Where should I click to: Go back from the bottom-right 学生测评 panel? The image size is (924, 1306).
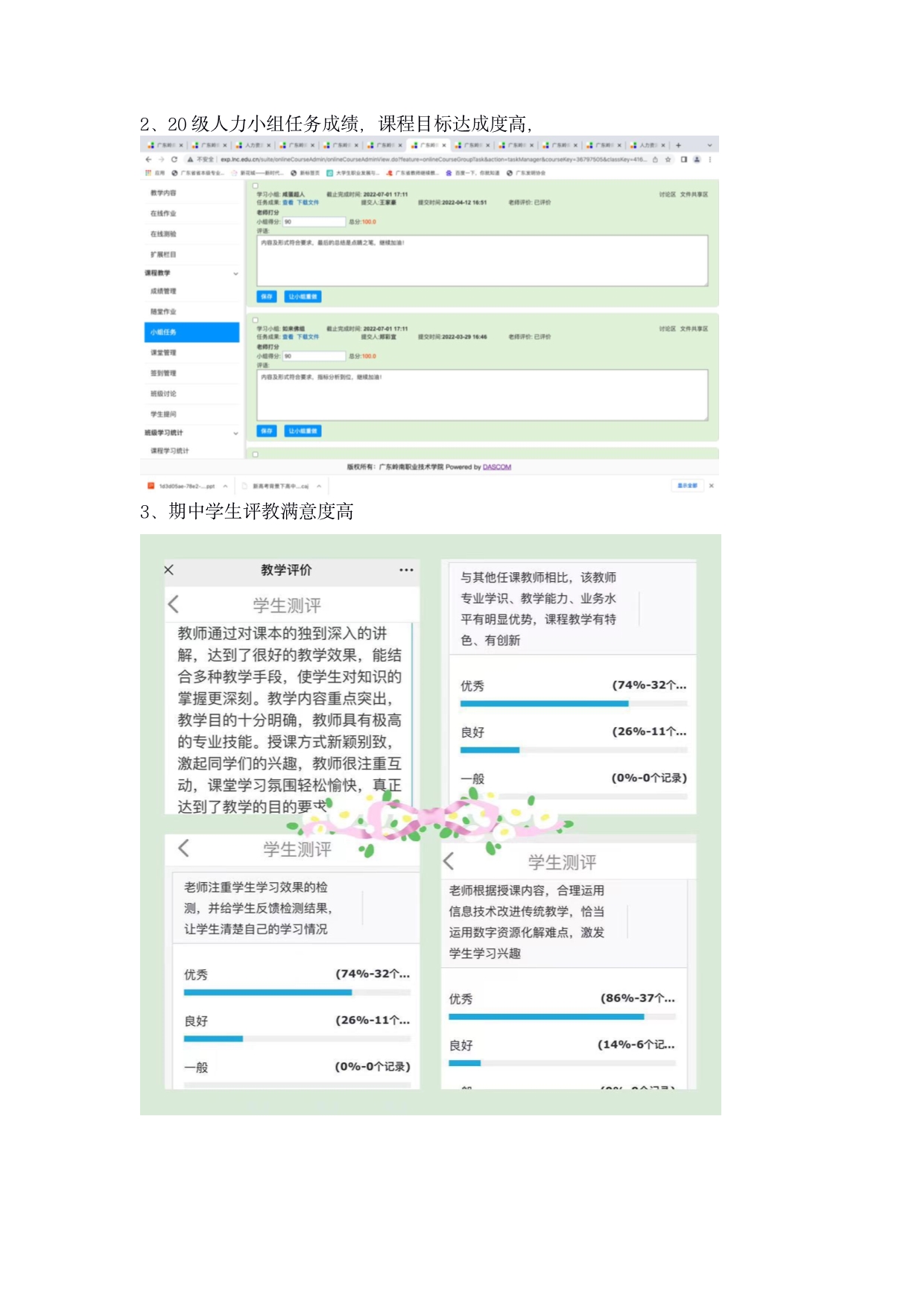click(449, 861)
